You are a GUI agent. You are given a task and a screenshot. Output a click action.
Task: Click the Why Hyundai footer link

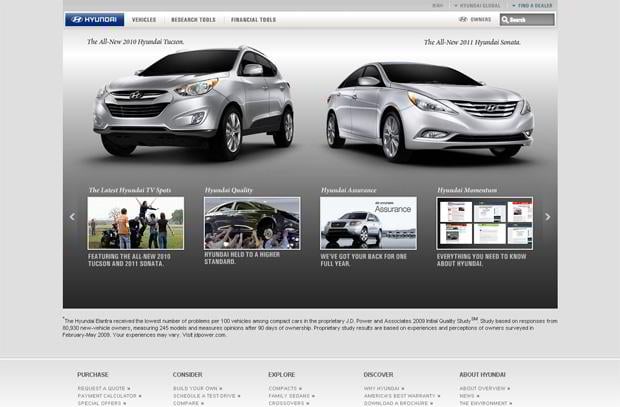[x=384, y=387]
